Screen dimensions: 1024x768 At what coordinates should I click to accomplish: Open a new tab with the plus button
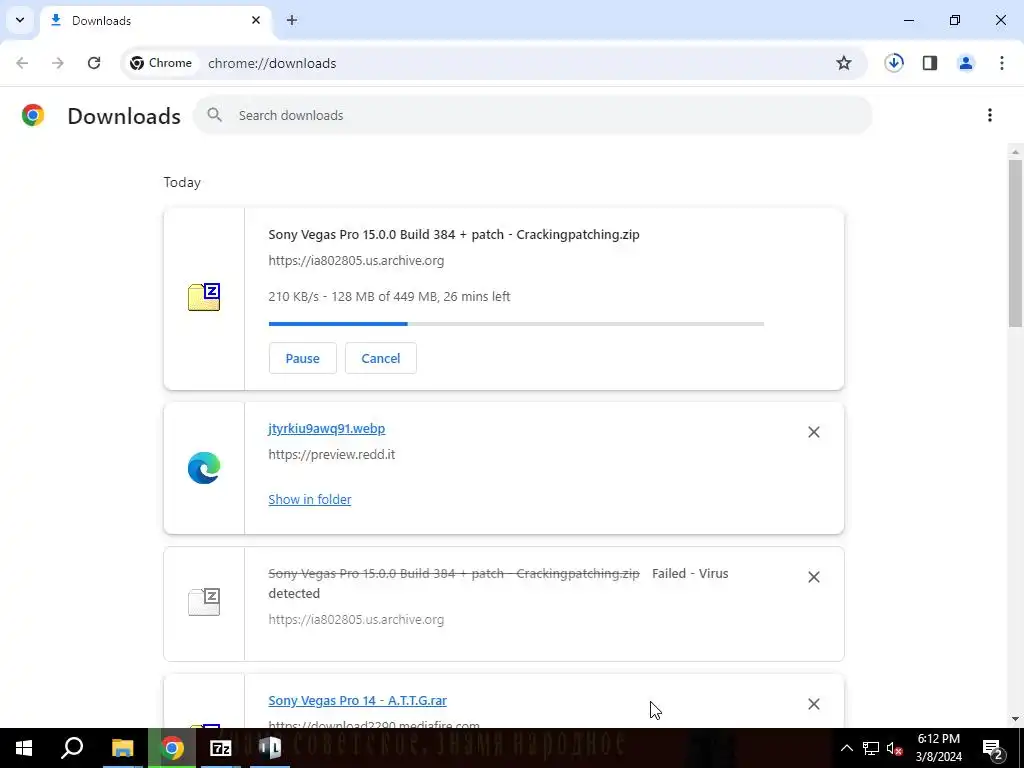pos(292,20)
